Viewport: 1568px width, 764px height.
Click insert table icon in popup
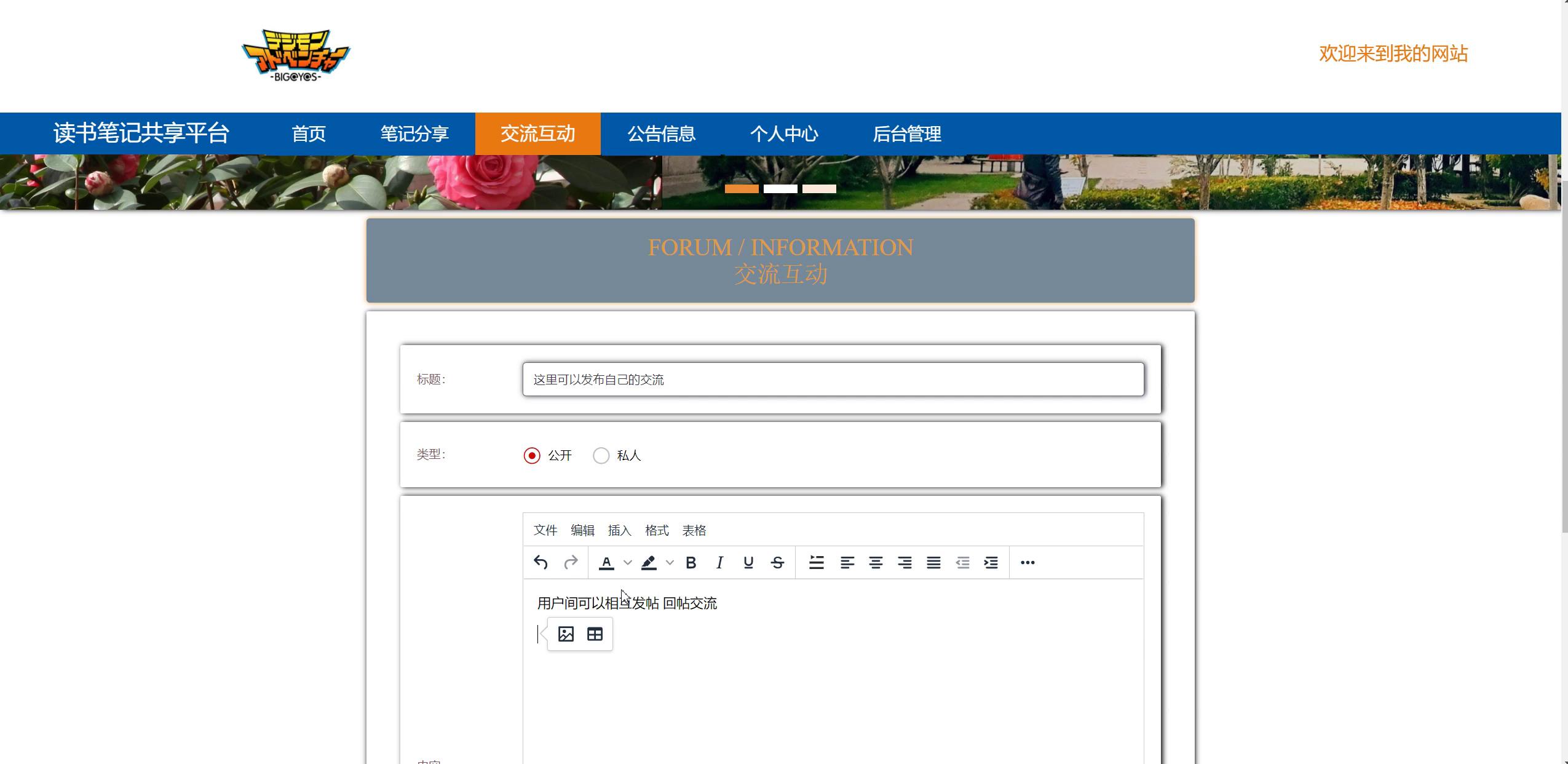pyautogui.click(x=595, y=634)
